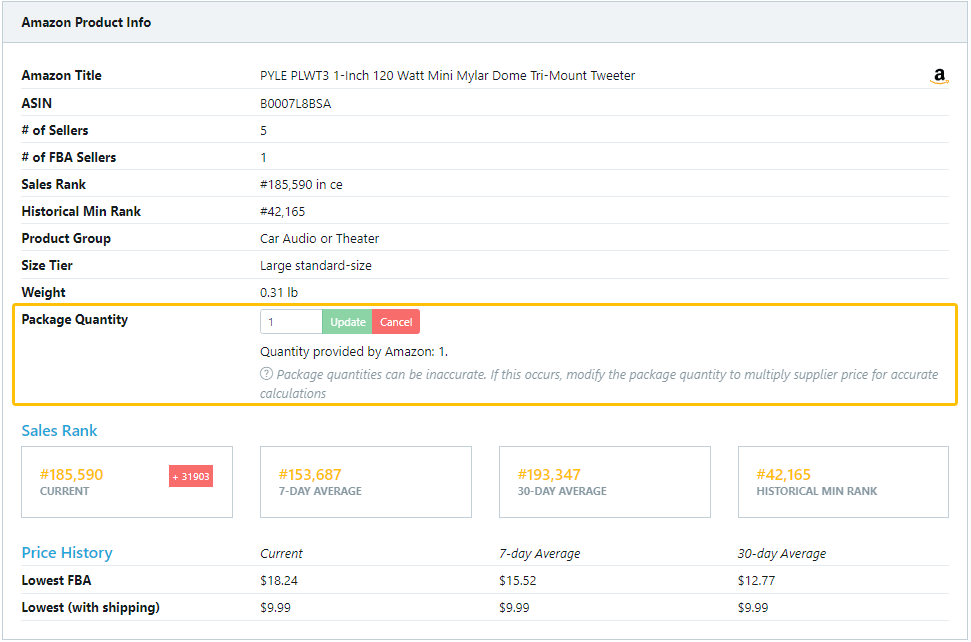Select the ASIN value B0007L8BSA
The width and height of the screenshot is (971, 642).
295,103
